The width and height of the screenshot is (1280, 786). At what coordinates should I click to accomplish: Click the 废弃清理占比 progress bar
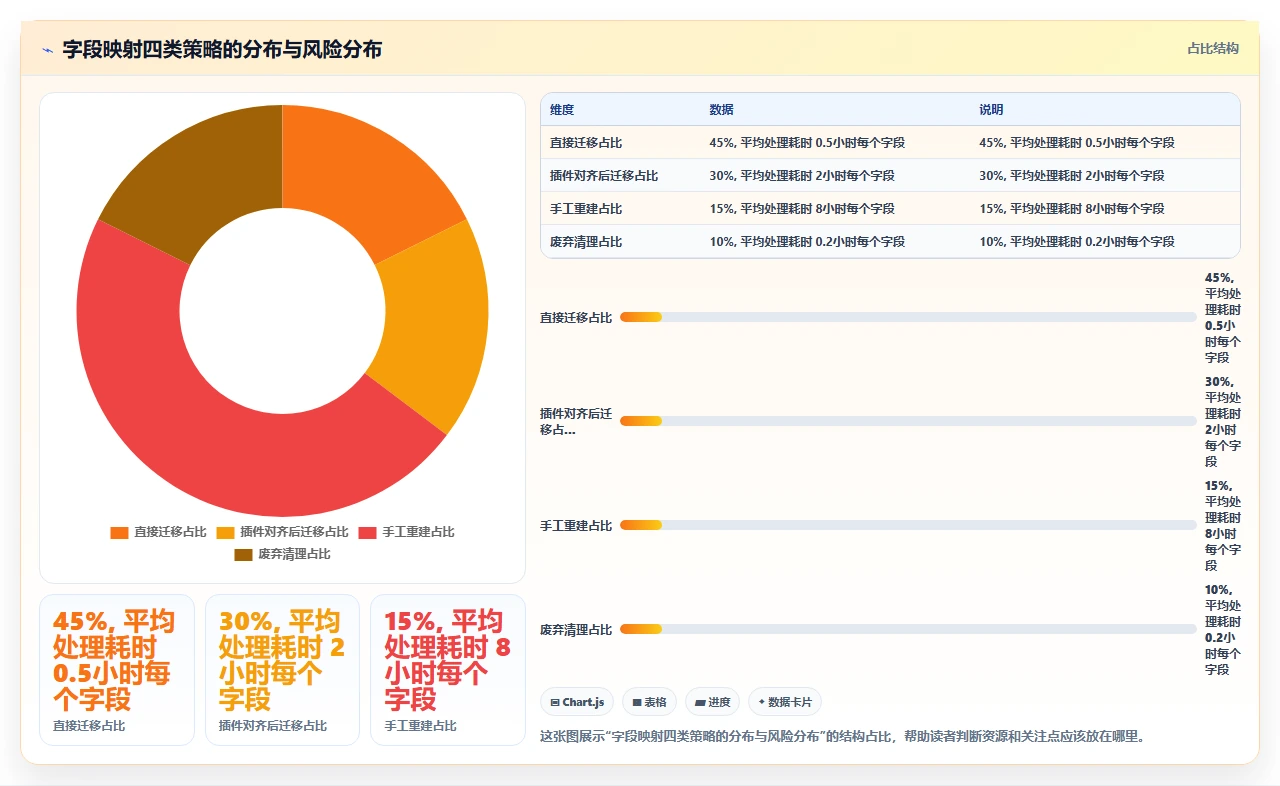click(908, 629)
